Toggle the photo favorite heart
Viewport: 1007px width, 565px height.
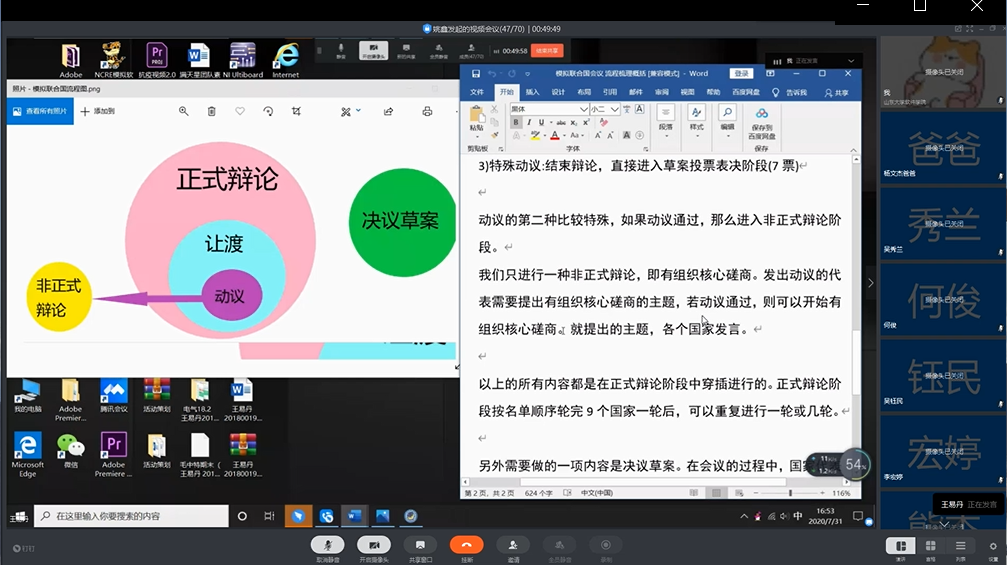coord(239,111)
